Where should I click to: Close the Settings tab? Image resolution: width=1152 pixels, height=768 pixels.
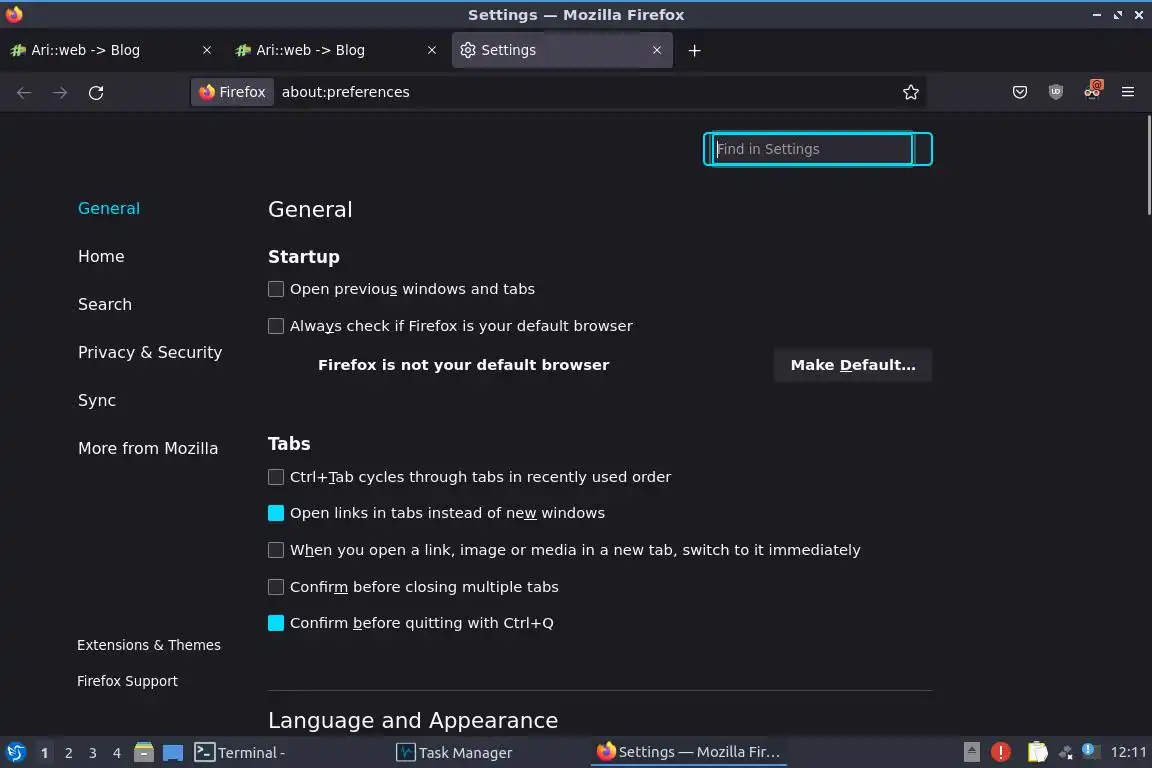(657, 50)
